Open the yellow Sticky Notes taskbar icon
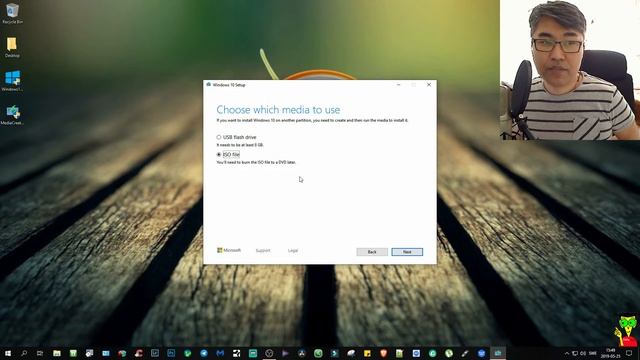The height and width of the screenshot is (360, 640). (x=367, y=353)
